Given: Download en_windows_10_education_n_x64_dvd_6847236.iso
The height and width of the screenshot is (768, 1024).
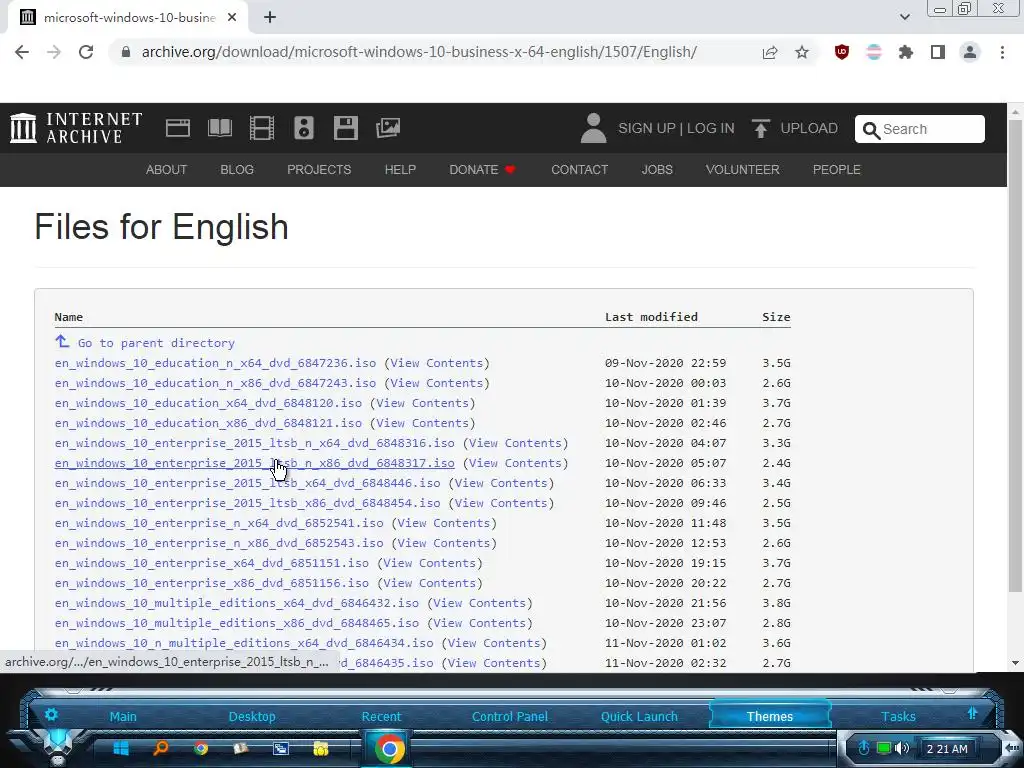Looking at the screenshot, I should 216,363.
